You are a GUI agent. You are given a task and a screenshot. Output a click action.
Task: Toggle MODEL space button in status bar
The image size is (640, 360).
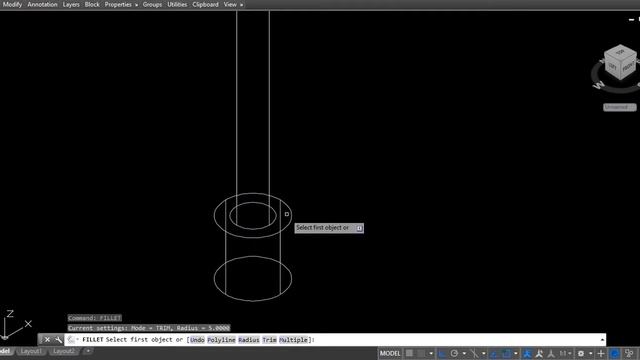coord(390,353)
